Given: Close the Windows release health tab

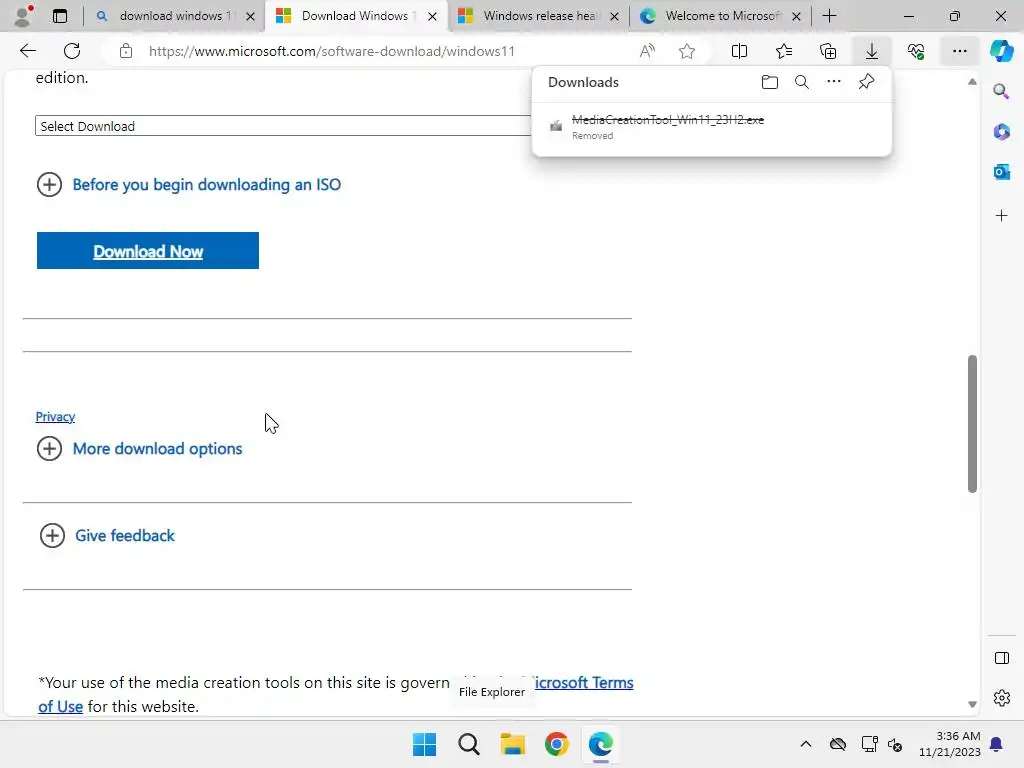Looking at the screenshot, I should [x=614, y=16].
